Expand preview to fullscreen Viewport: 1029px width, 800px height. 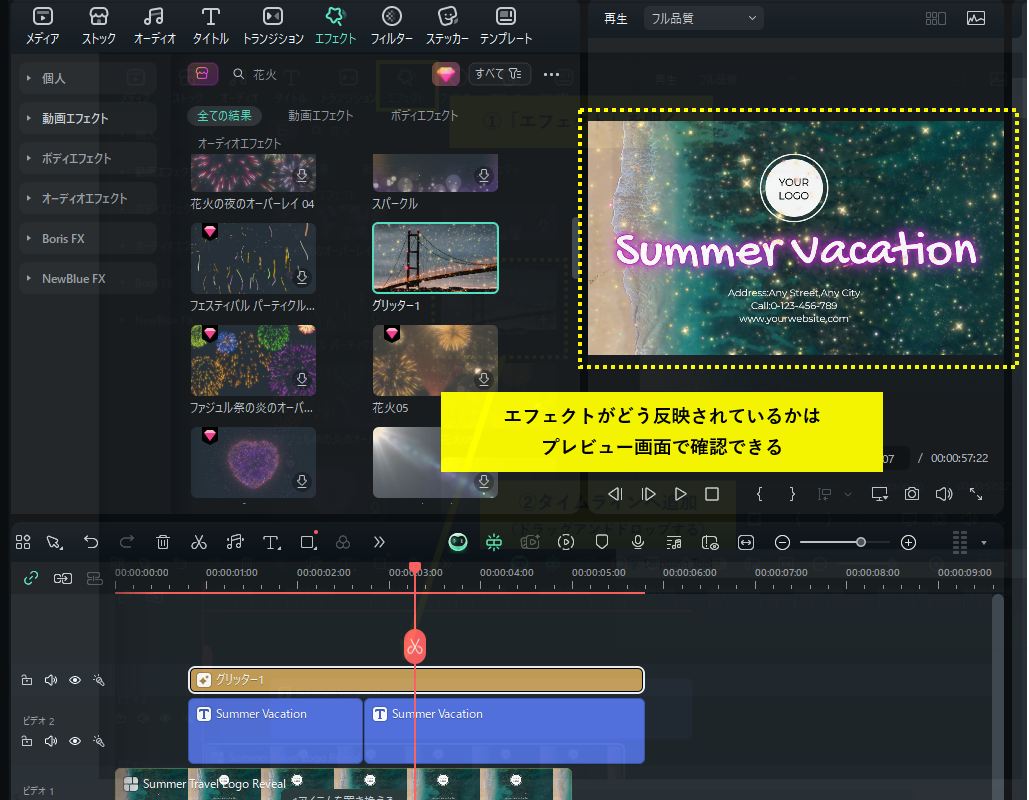[x=976, y=494]
